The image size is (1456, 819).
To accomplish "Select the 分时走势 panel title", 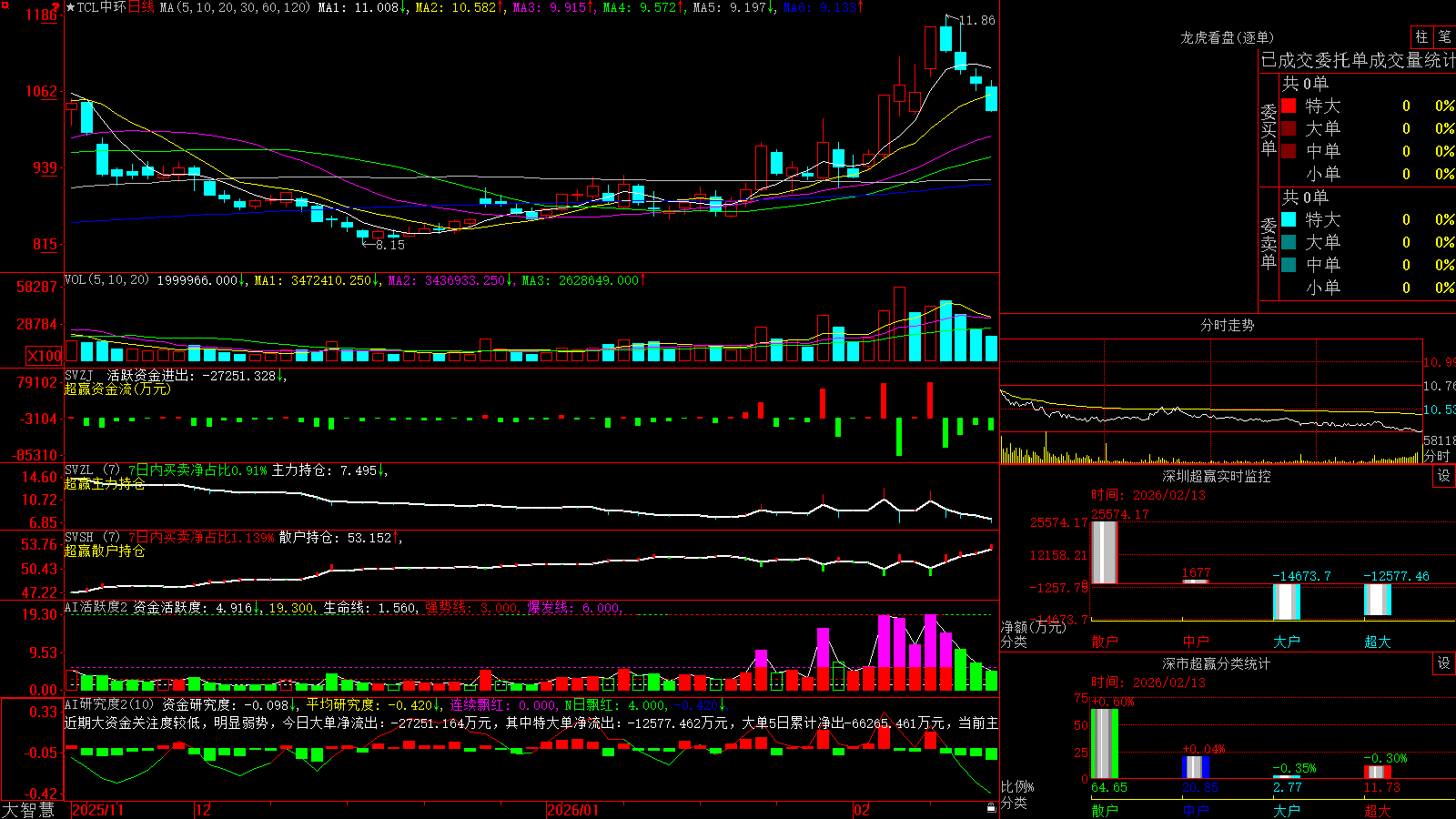I will click(1227, 325).
